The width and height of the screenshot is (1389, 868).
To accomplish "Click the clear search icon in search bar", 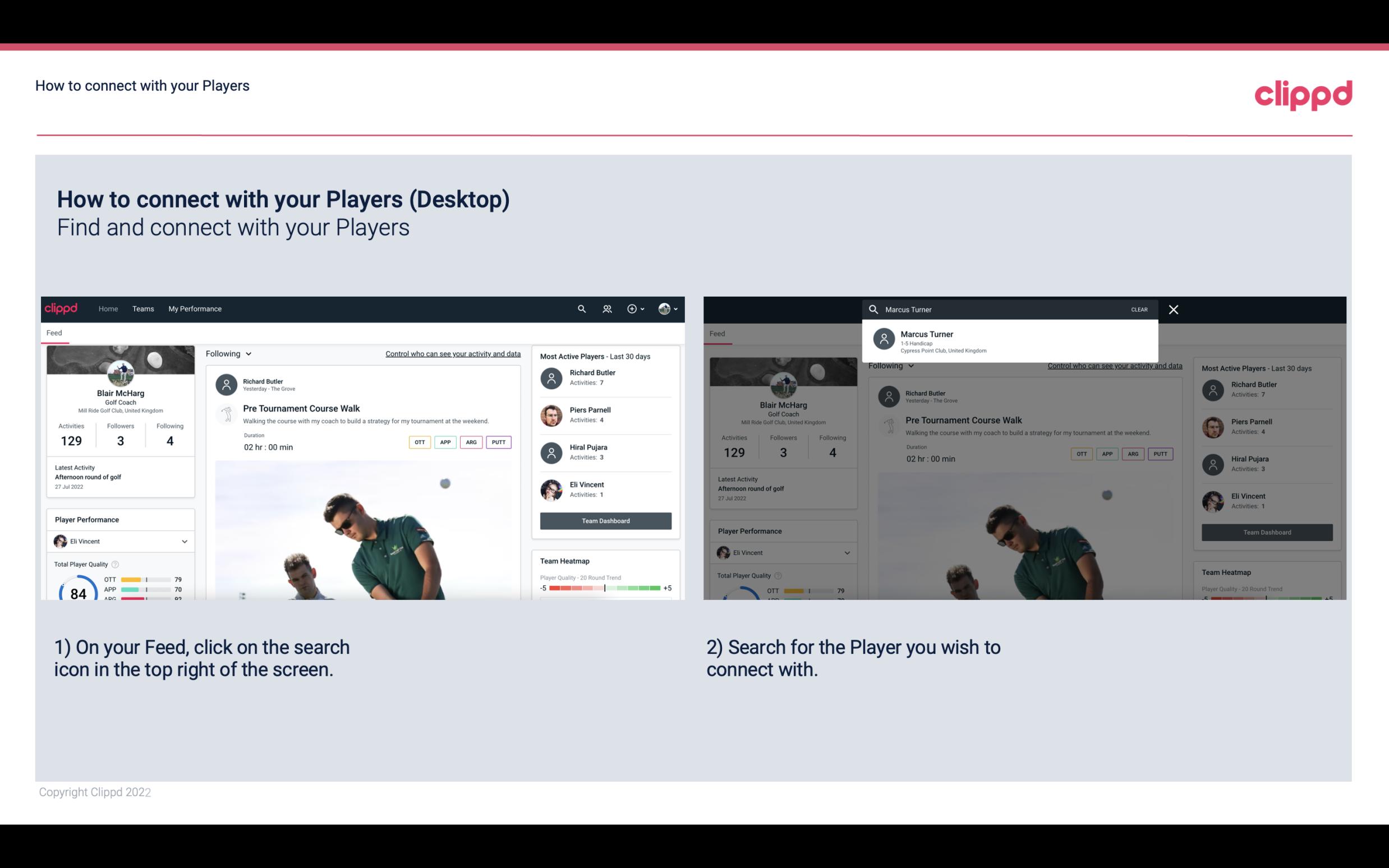I will click(1139, 309).
